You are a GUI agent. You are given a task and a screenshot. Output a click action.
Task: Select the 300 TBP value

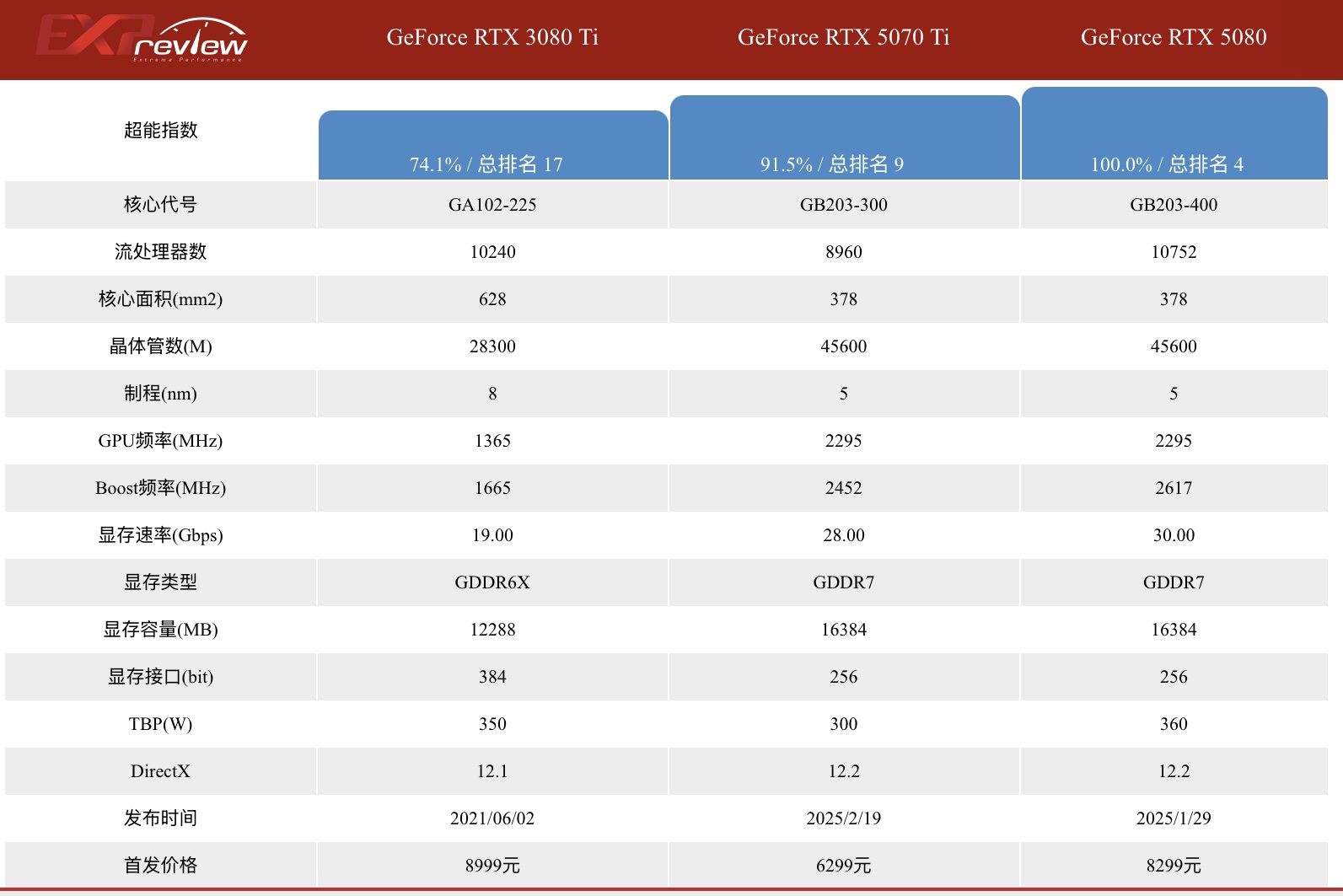[844, 724]
